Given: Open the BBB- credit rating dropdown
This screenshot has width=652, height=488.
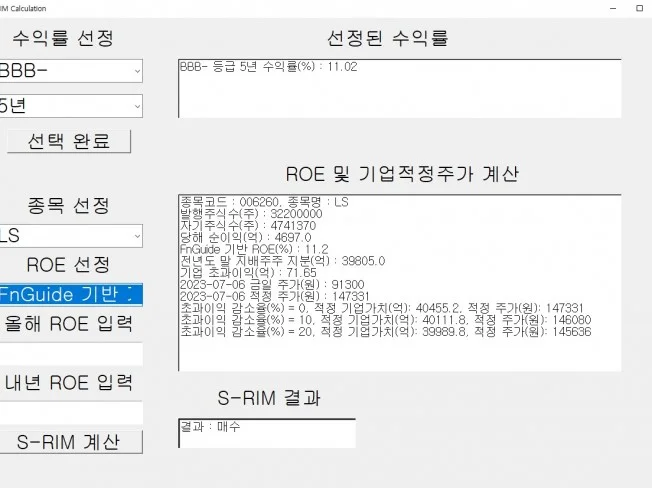Looking at the screenshot, I should point(70,71).
